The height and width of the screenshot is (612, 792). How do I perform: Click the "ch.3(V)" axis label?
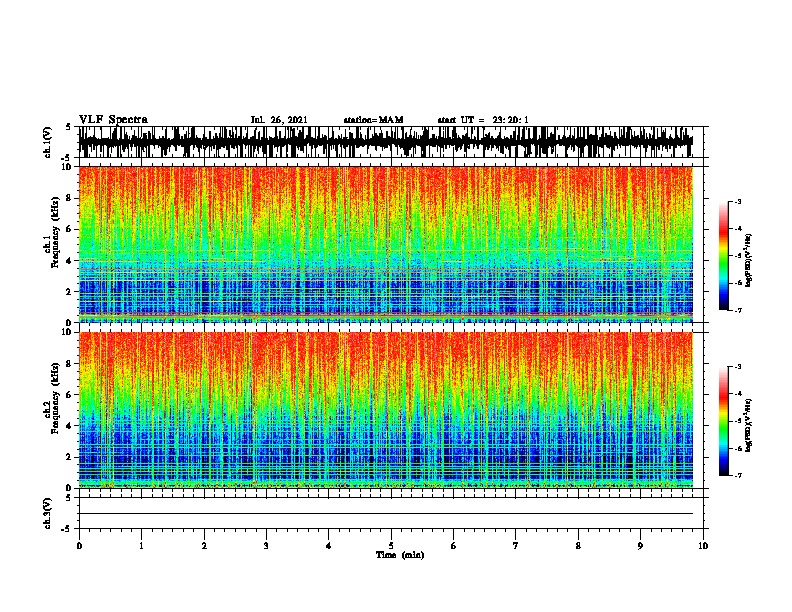(x=48, y=513)
